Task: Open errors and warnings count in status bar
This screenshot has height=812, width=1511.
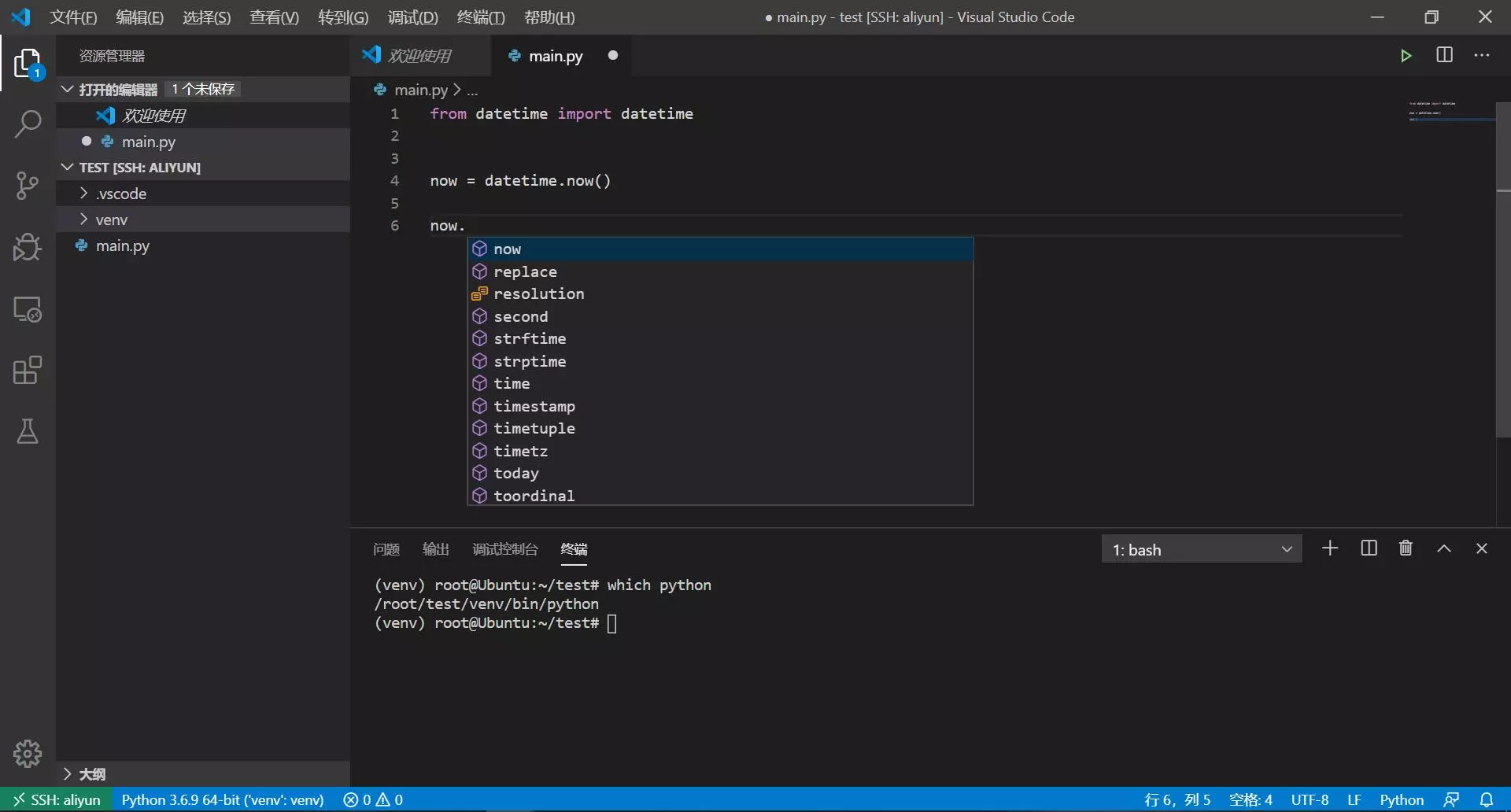Action: pos(373,799)
